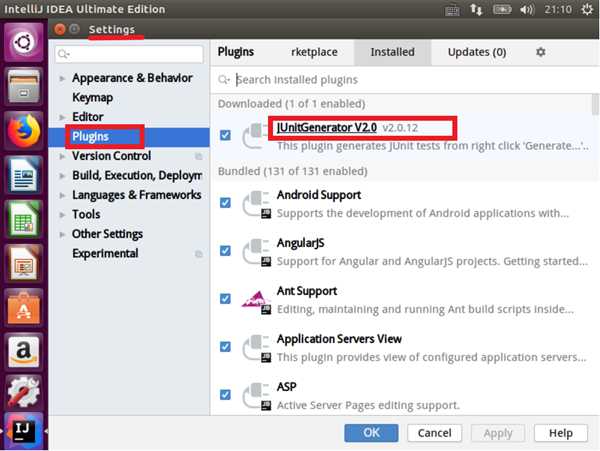Open volume indicator in top panel
Viewport: 600px width, 451px height.
527,9
